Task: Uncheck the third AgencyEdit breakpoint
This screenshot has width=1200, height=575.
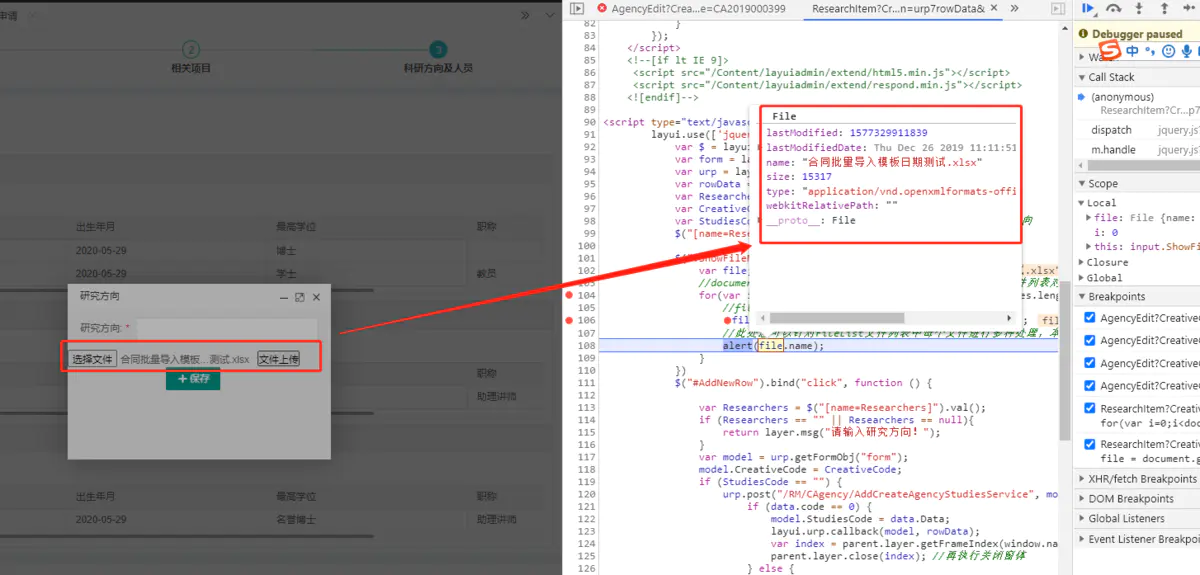Action: click(x=1090, y=363)
